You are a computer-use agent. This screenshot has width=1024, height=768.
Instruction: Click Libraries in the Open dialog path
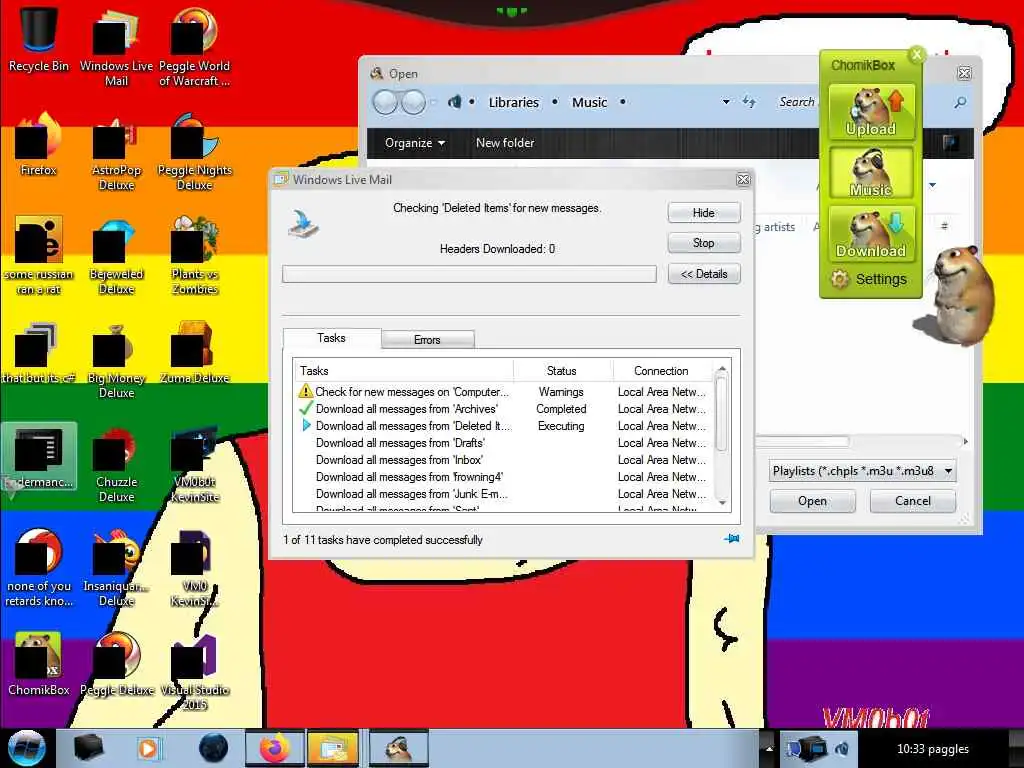click(514, 102)
